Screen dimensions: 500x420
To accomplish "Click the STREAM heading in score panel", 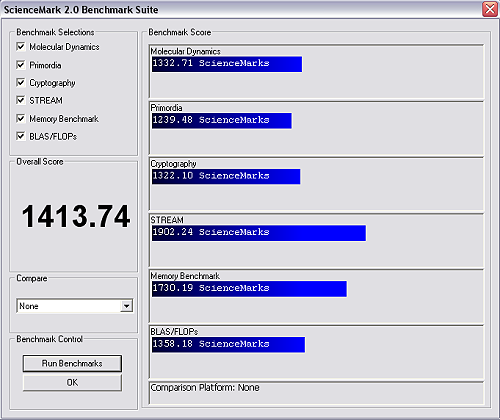I will pos(167,220).
